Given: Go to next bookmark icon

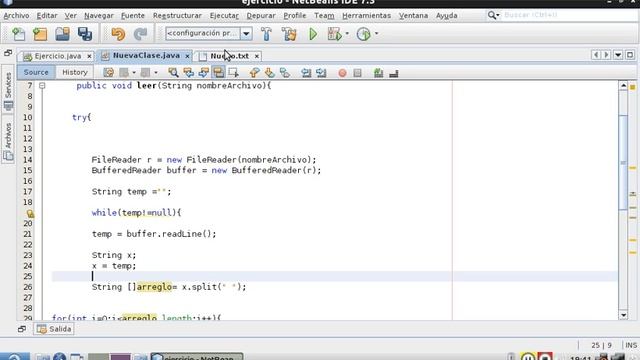Looking at the screenshot, I should pos(269,73).
